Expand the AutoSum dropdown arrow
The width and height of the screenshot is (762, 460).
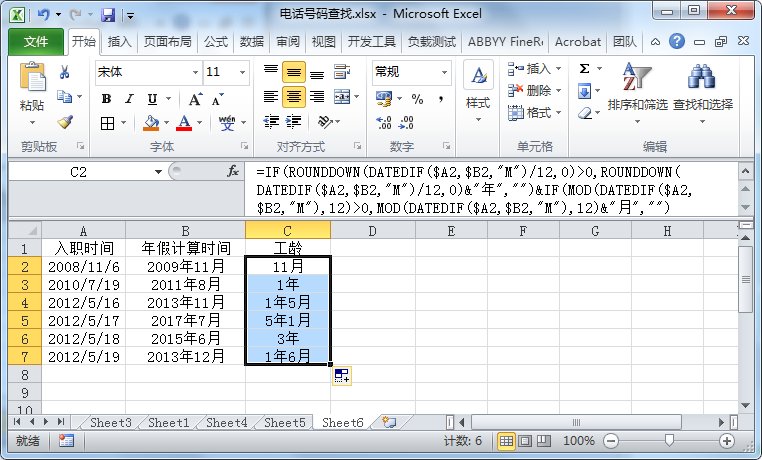[x=599, y=68]
